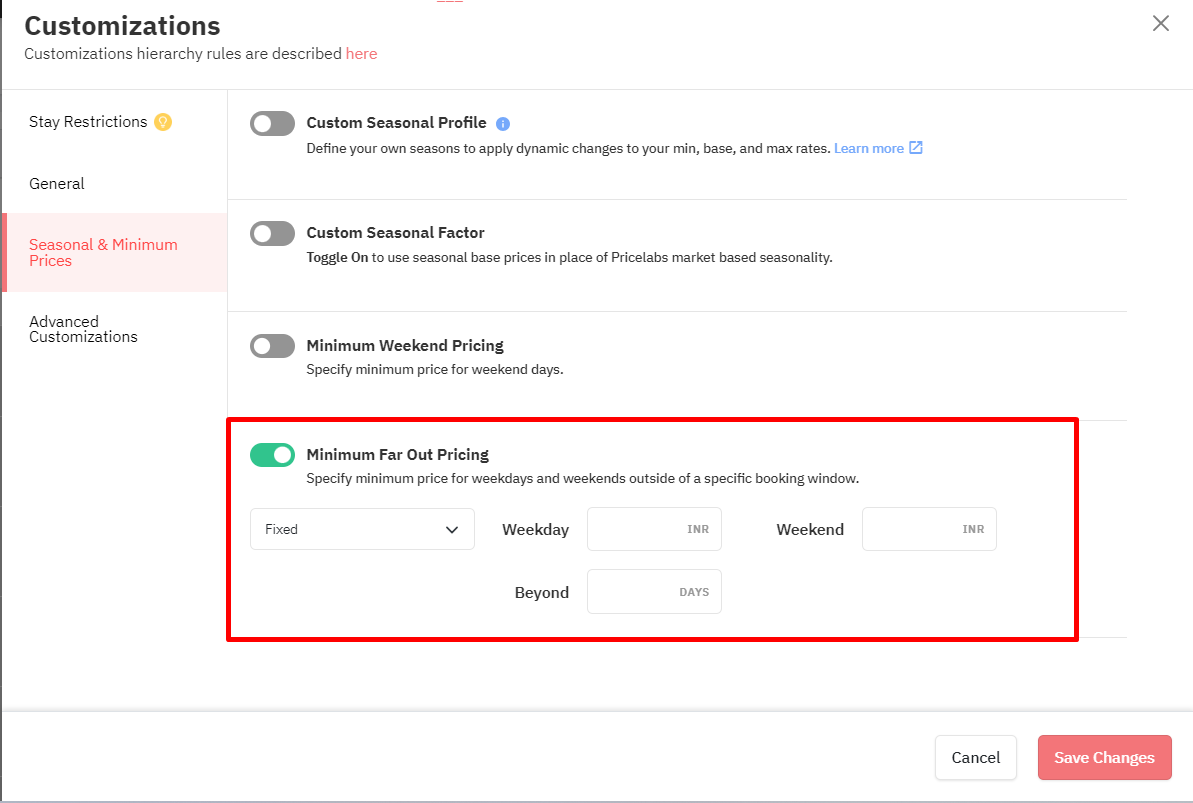Click 'Specify minimum price for weekend days.' text
The image size is (1193, 803).
(435, 370)
